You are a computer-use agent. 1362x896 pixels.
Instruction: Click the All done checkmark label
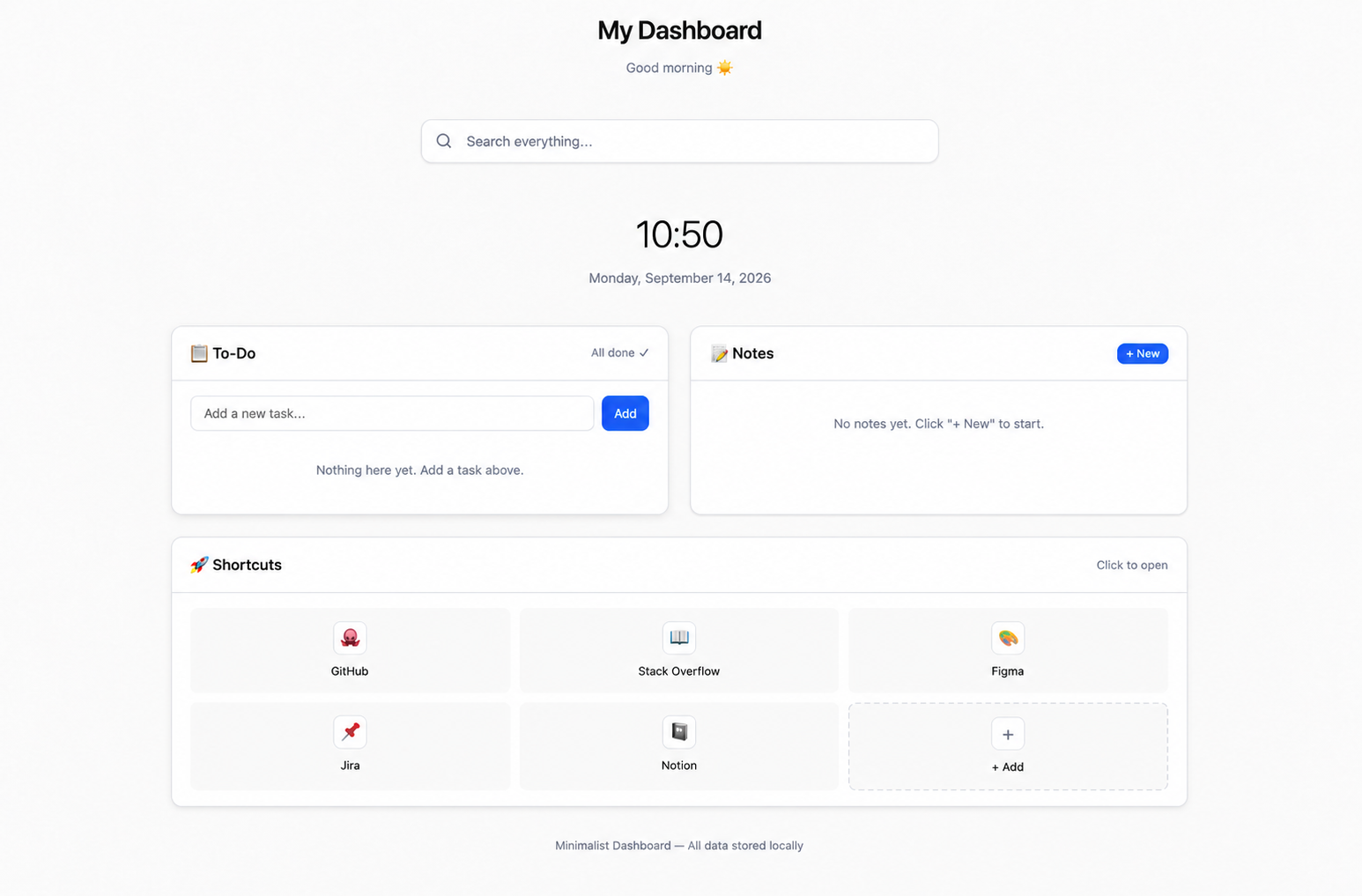coord(620,352)
